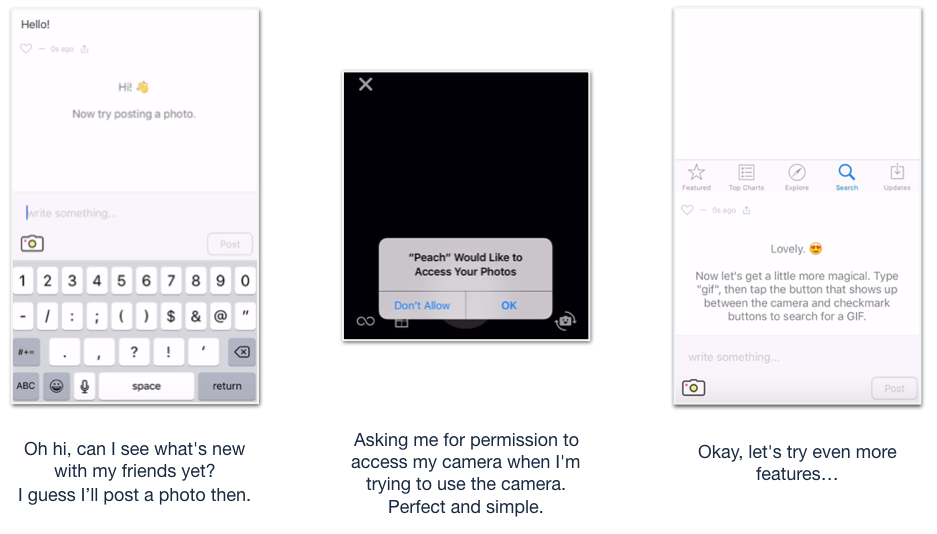Open the Featured tab
The width and height of the screenshot is (937, 534).
[696, 177]
